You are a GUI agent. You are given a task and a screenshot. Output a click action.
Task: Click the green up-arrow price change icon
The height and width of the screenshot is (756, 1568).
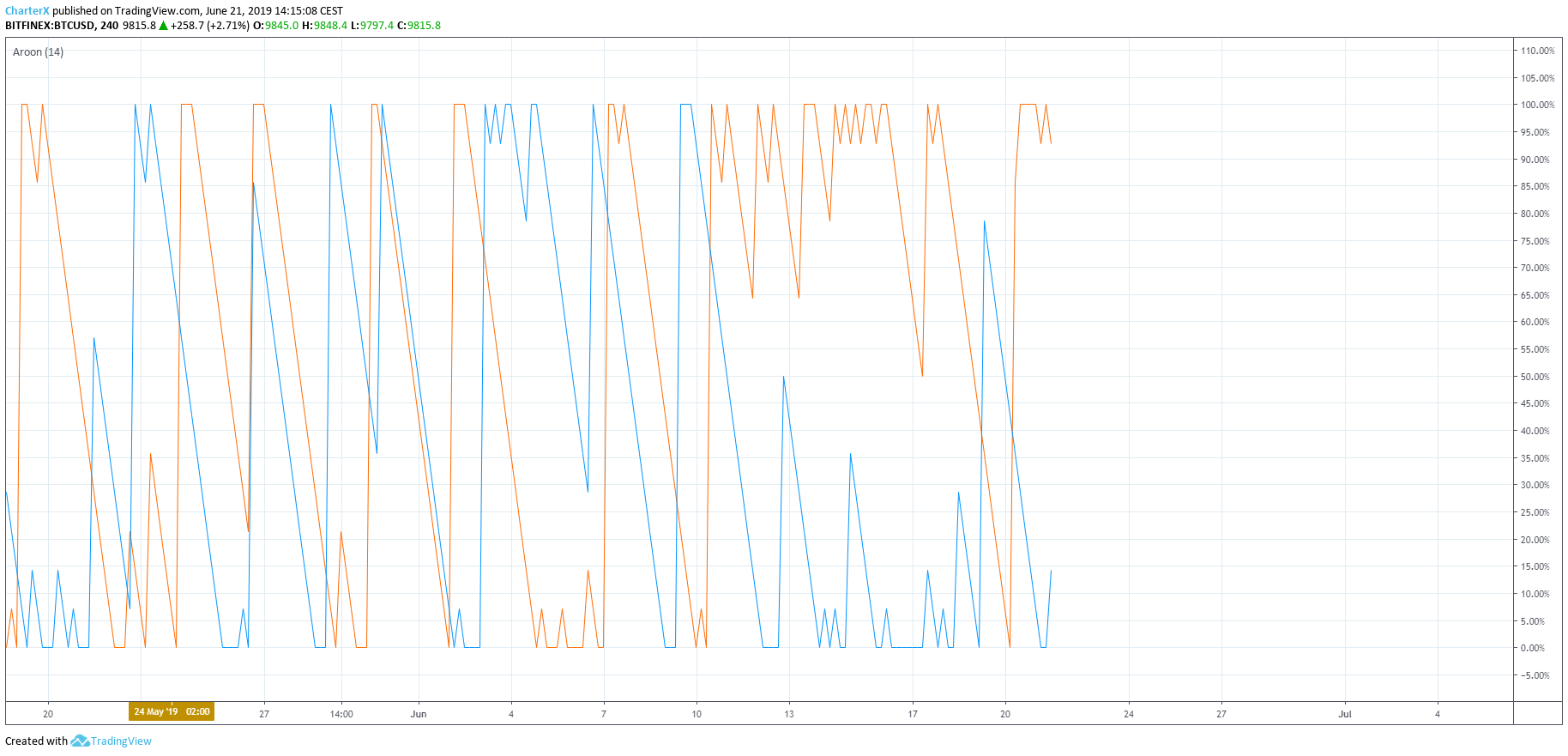click(x=163, y=26)
